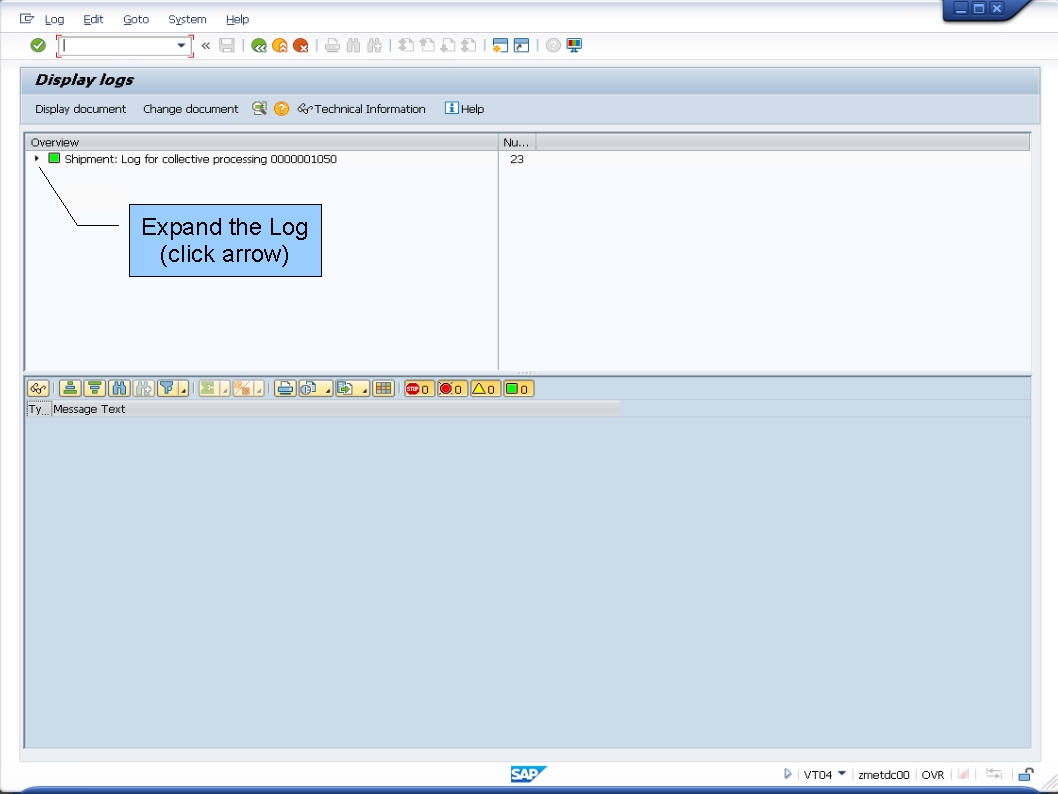Show only error messages using the red filter button
This screenshot has height=794, width=1058.
click(450, 388)
